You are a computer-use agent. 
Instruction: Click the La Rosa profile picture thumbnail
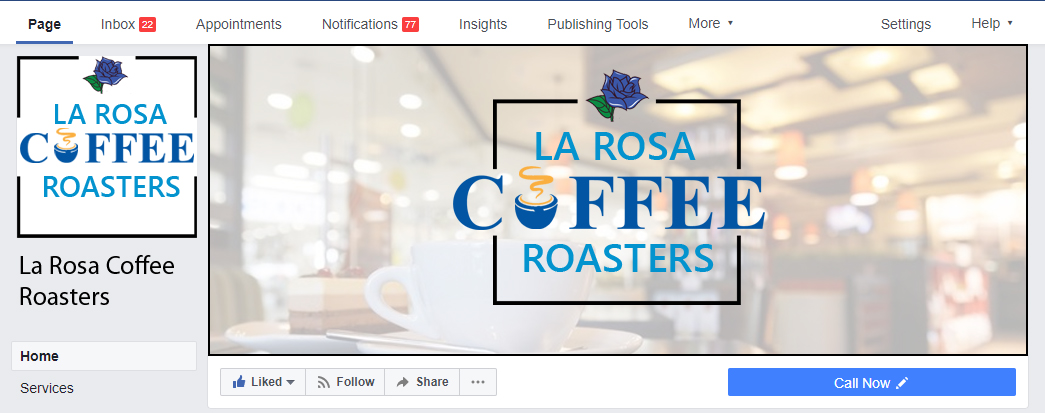coord(107,147)
